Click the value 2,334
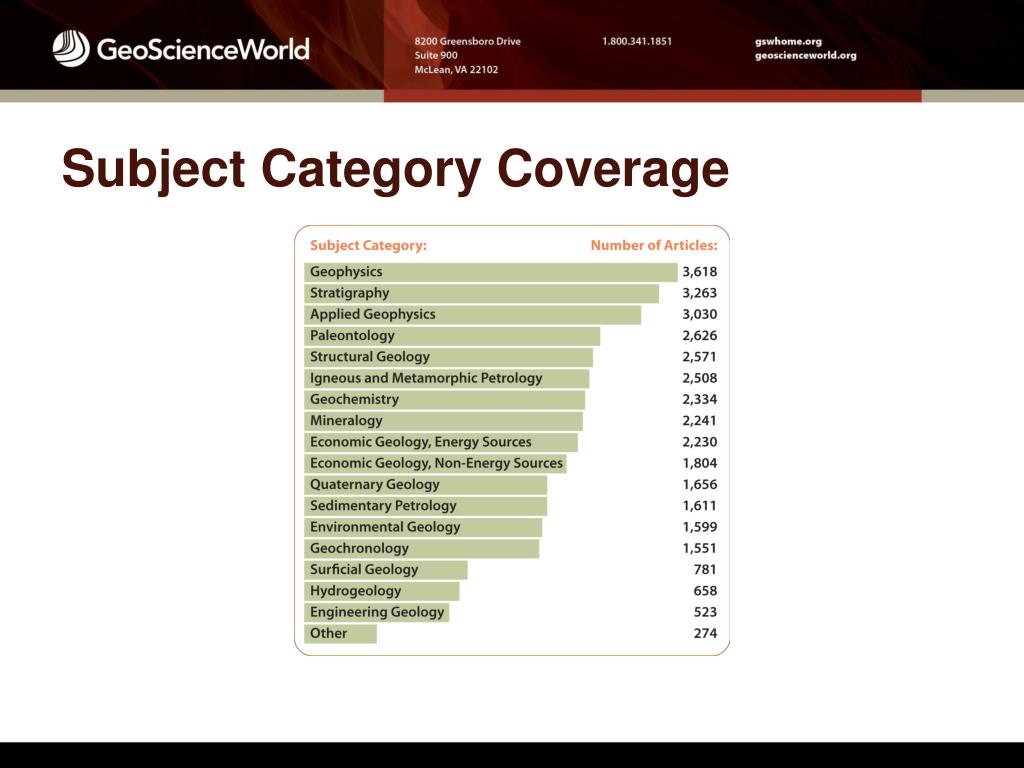 (x=699, y=400)
